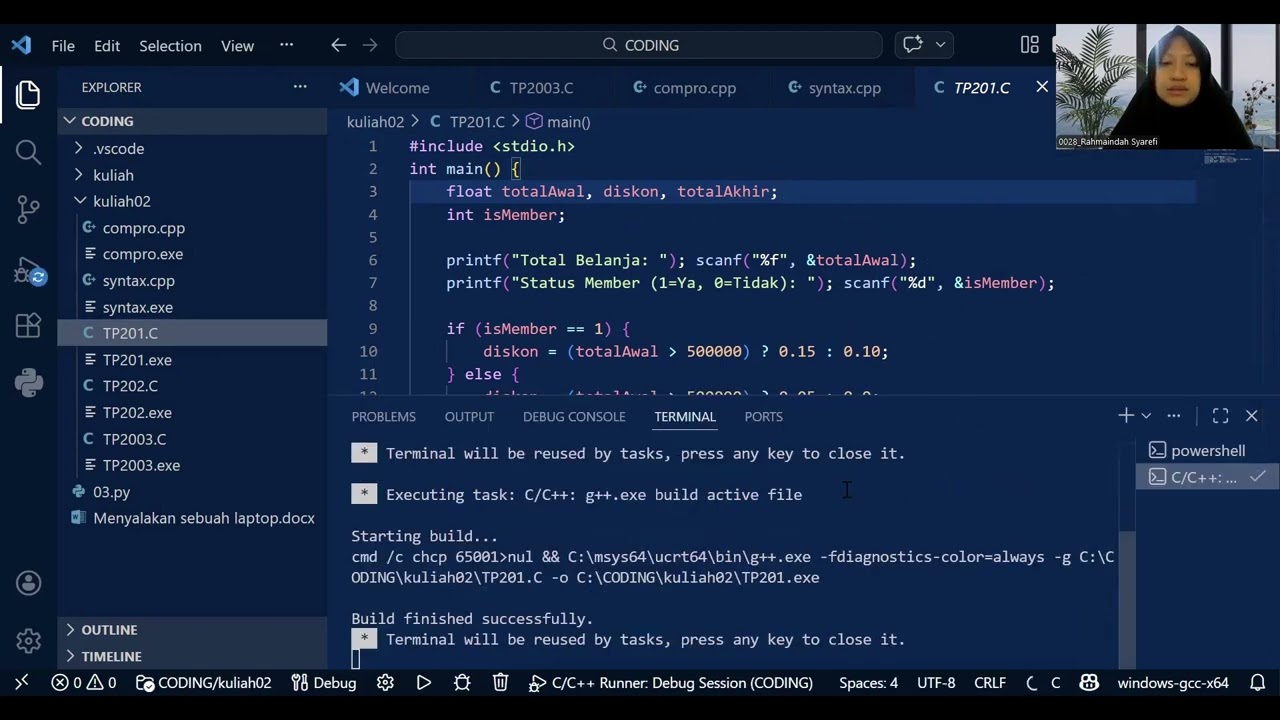1280x720 pixels.
Task: Click the Debug button in status bar
Action: (323, 683)
